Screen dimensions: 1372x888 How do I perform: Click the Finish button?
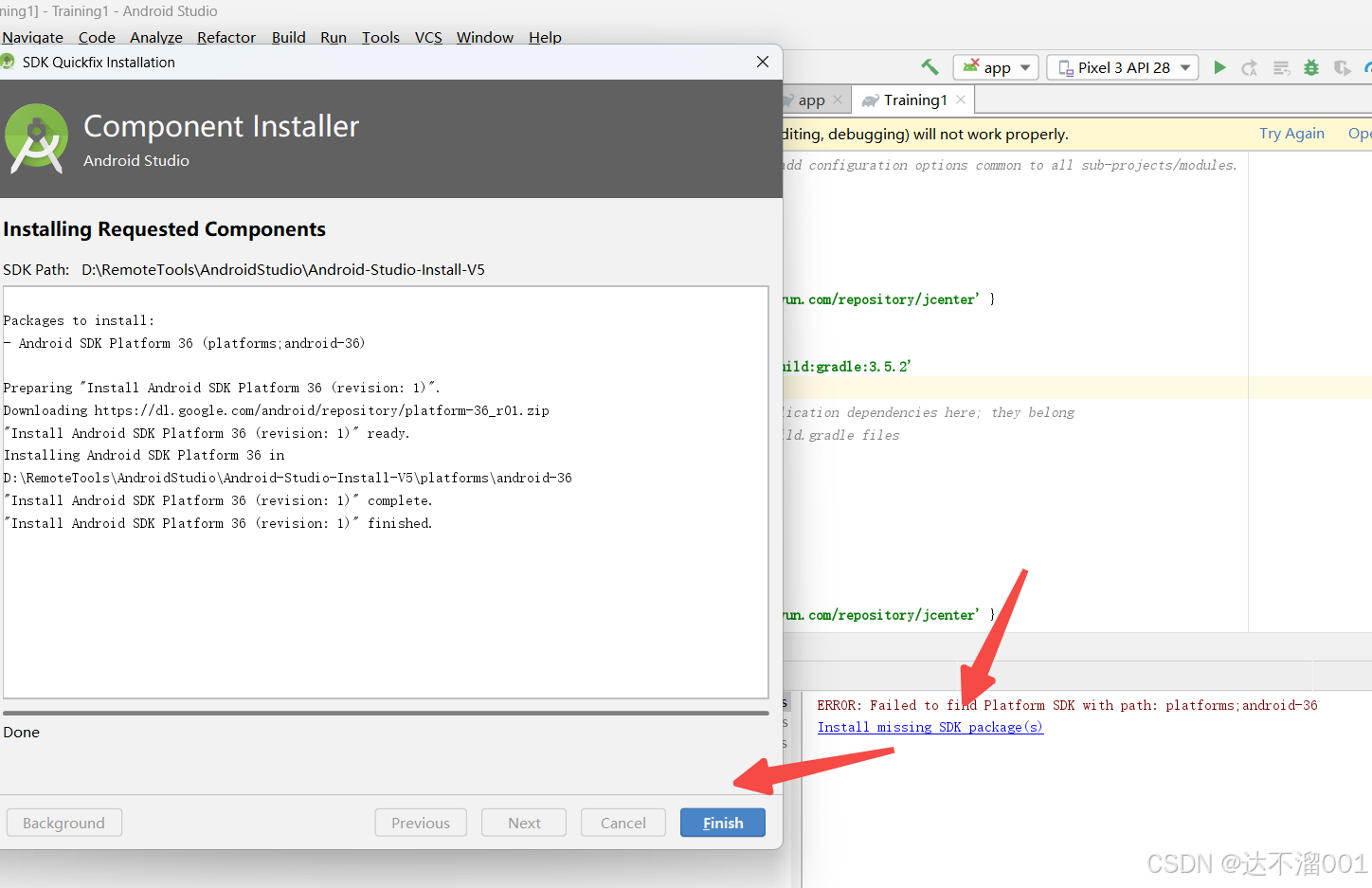722,823
